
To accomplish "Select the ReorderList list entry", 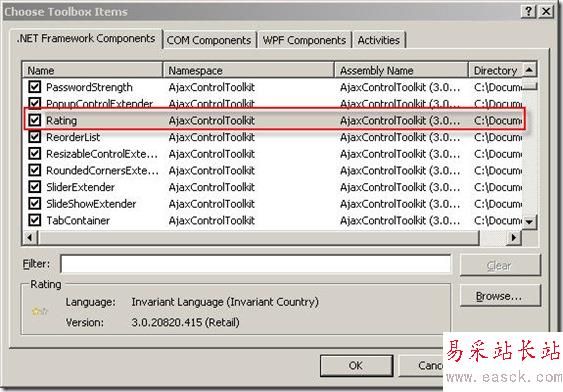I will coord(73,137).
